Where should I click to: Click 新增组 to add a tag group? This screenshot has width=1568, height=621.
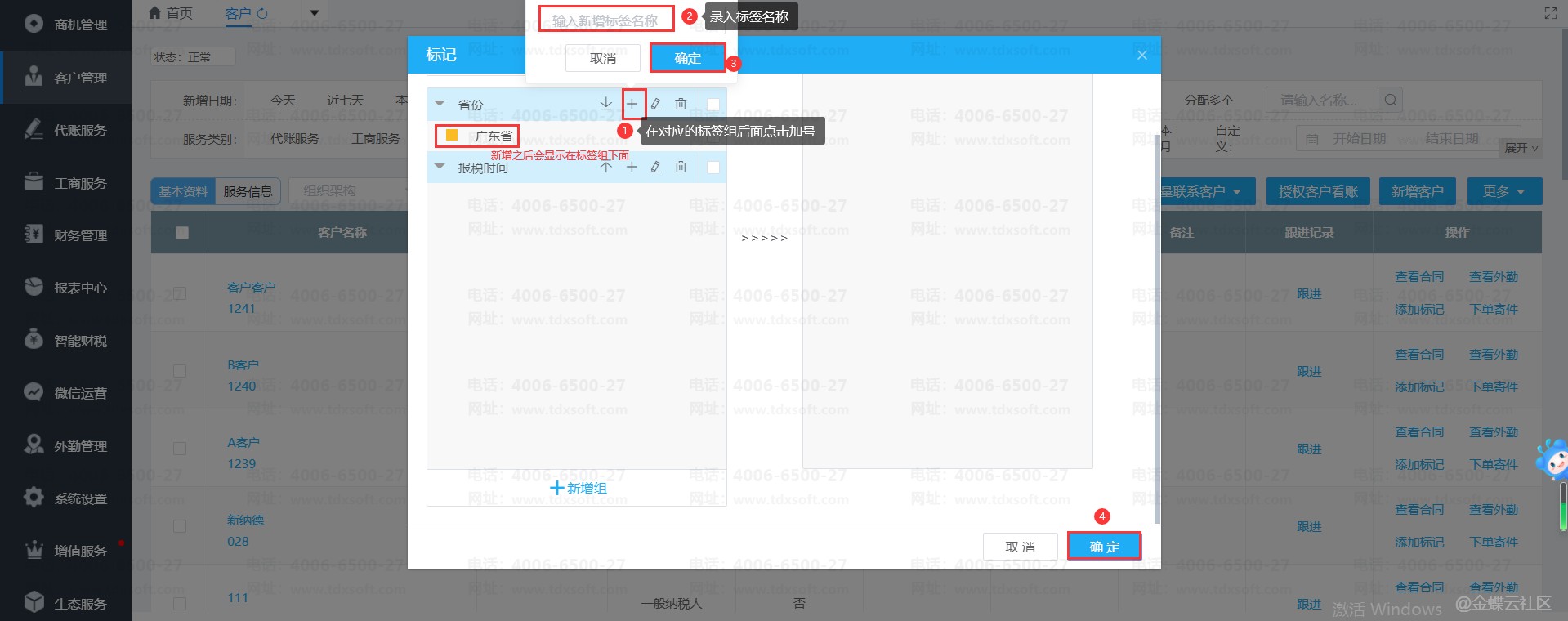click(x=578, y=488)
